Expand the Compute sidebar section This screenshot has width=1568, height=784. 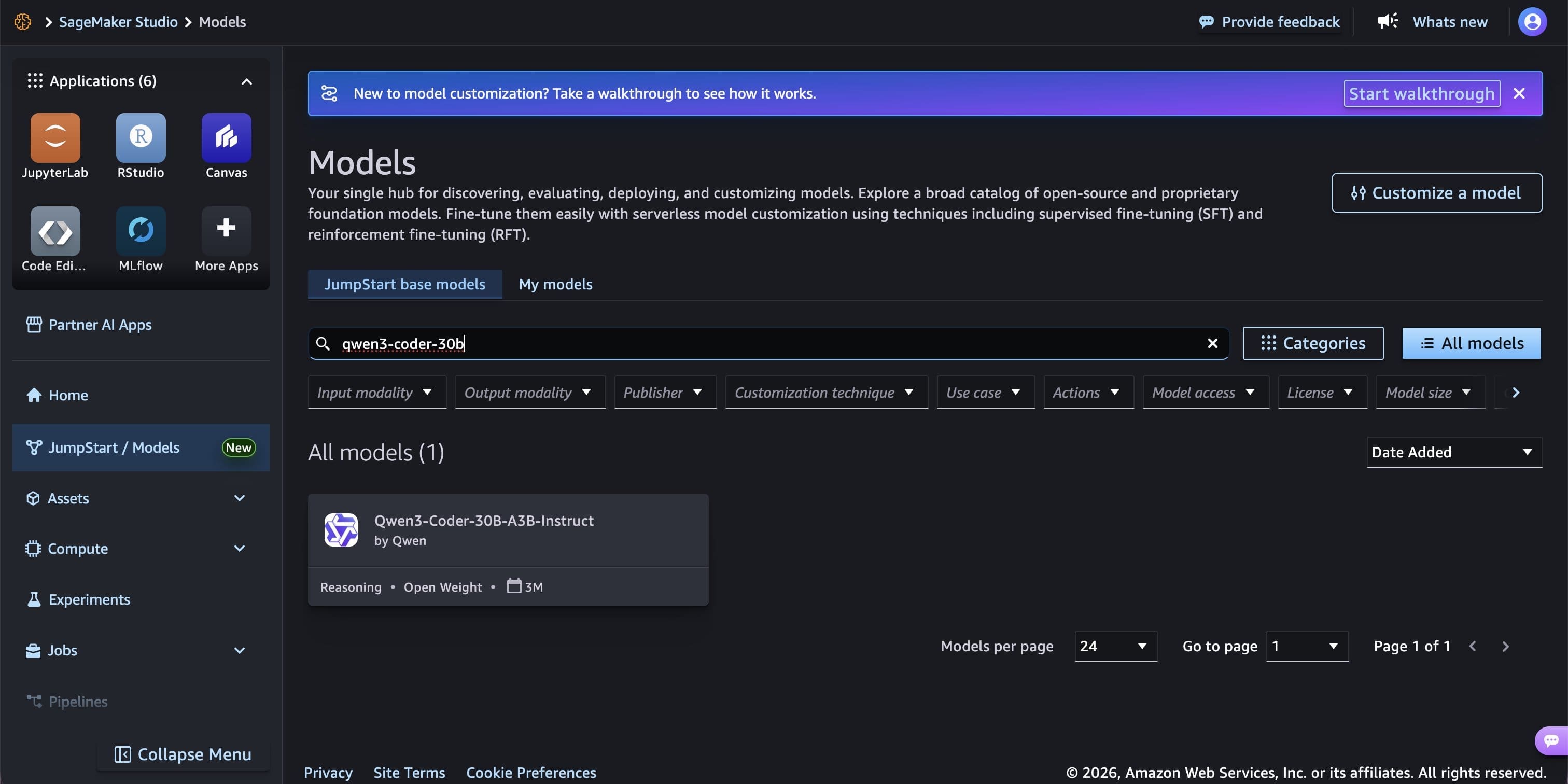(239, 549)
